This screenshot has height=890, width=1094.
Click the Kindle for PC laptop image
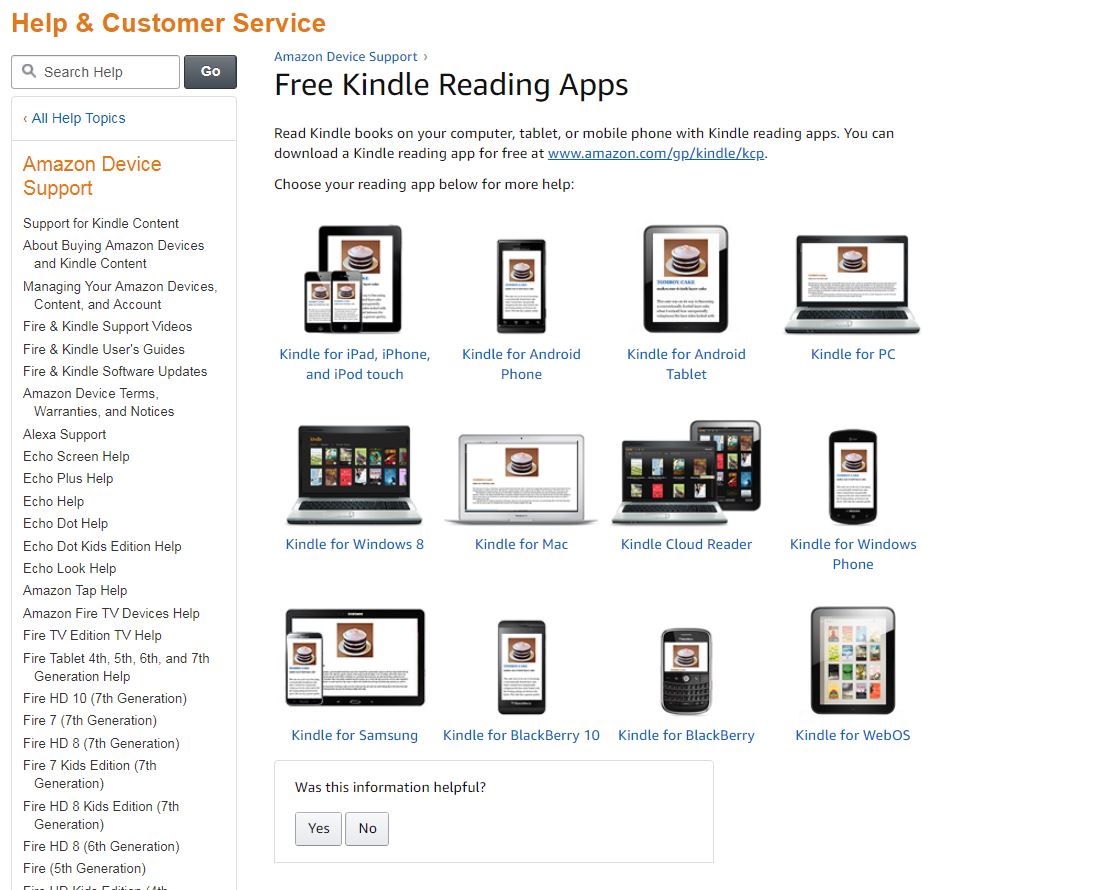[852, 285]
